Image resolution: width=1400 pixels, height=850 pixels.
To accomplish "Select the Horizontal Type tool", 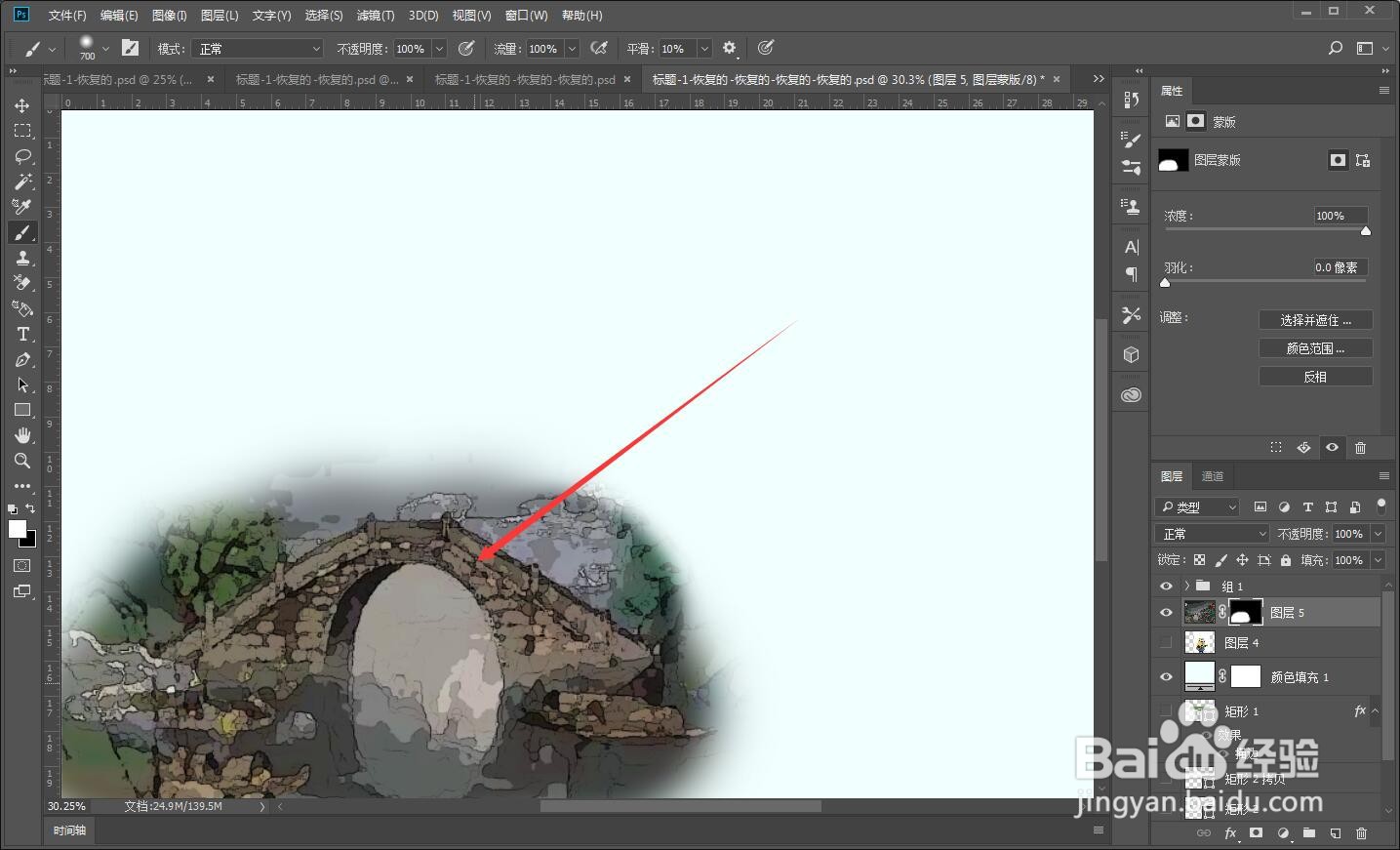I will (x=22, y=334).
